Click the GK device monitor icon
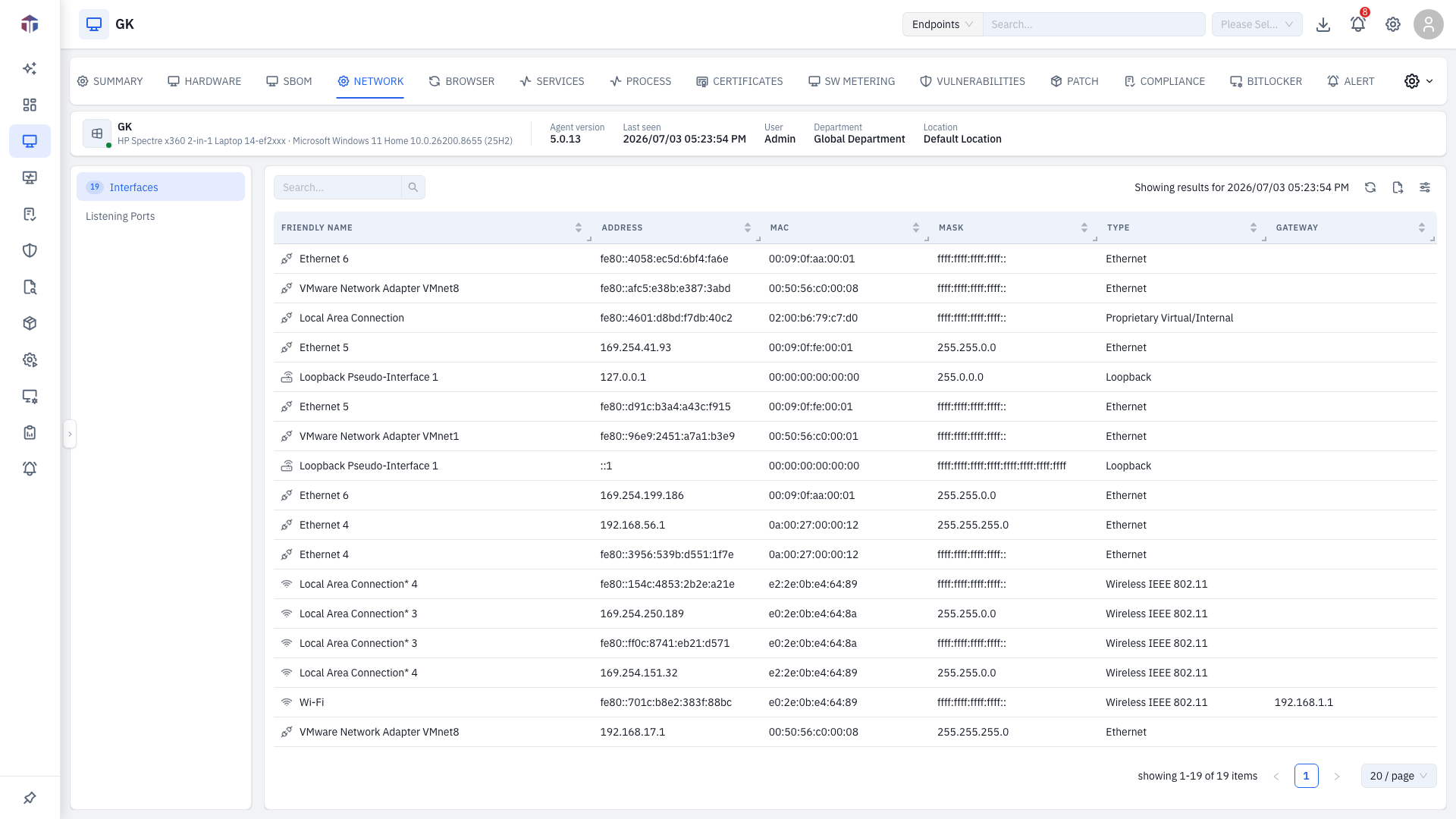Screen dimensions: 1456x819 coord(94,24)
